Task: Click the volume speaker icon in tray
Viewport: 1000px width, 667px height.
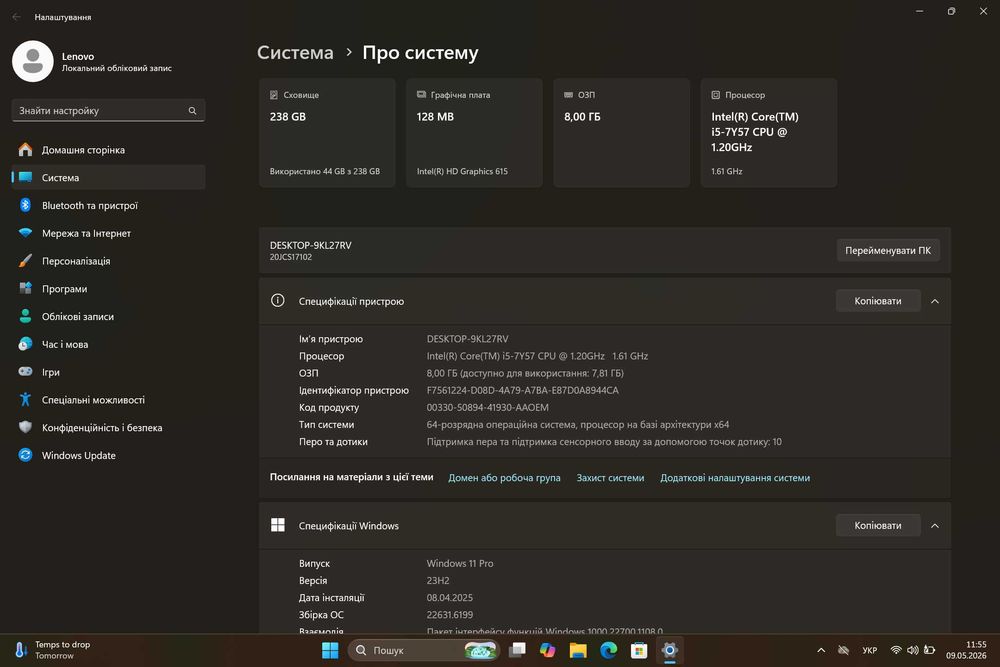Action: [913, 650]
